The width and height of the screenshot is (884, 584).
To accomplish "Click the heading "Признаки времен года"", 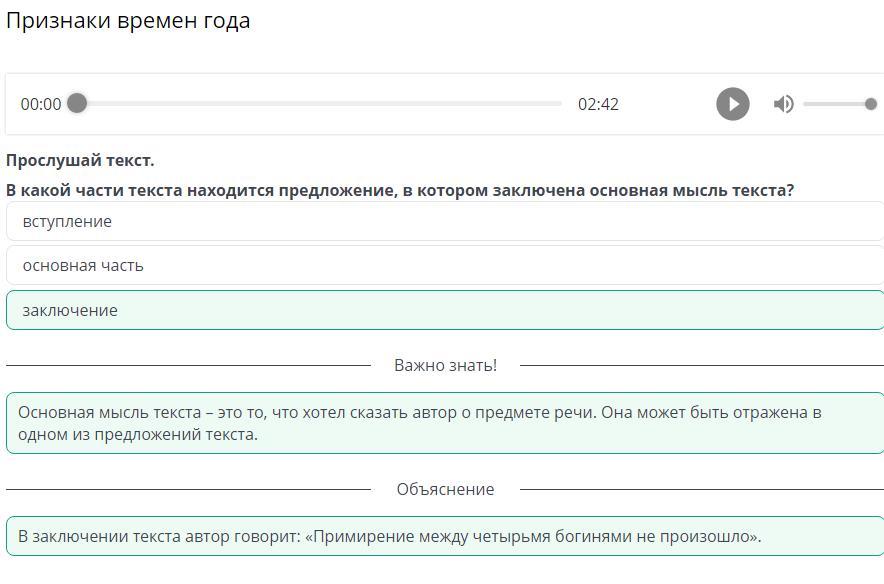I will point(128,21).
